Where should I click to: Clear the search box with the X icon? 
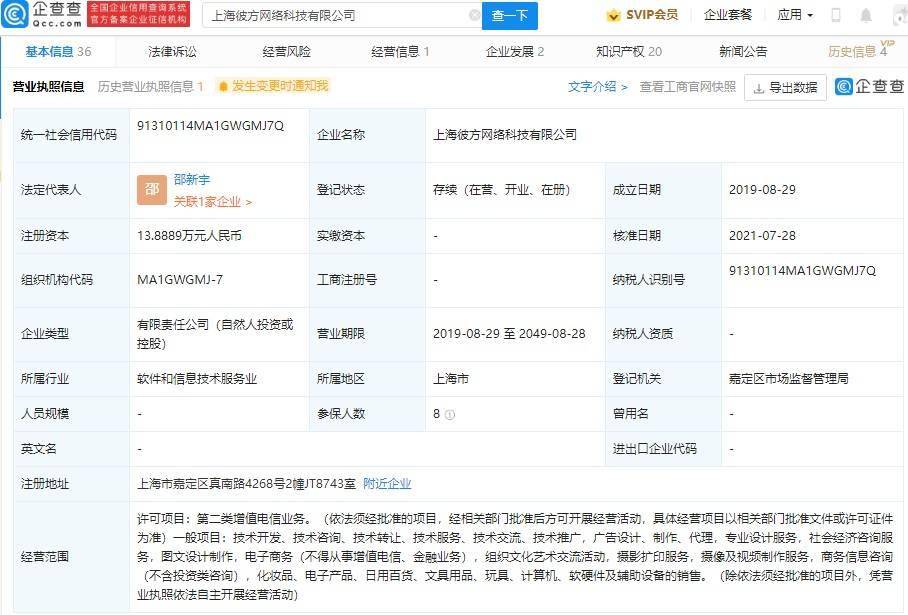click(x=474, y=16)
